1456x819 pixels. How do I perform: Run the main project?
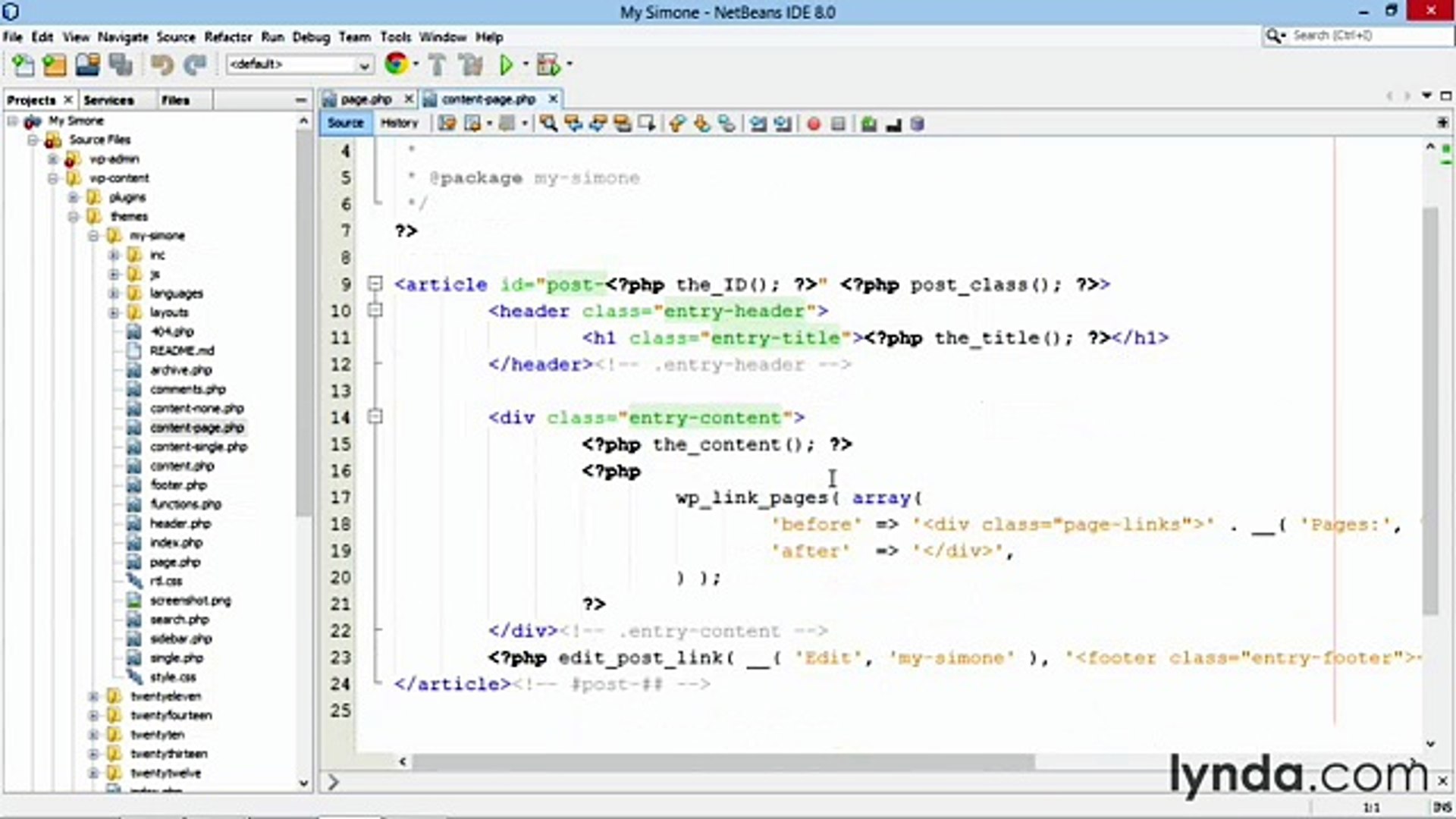point(506,64)
